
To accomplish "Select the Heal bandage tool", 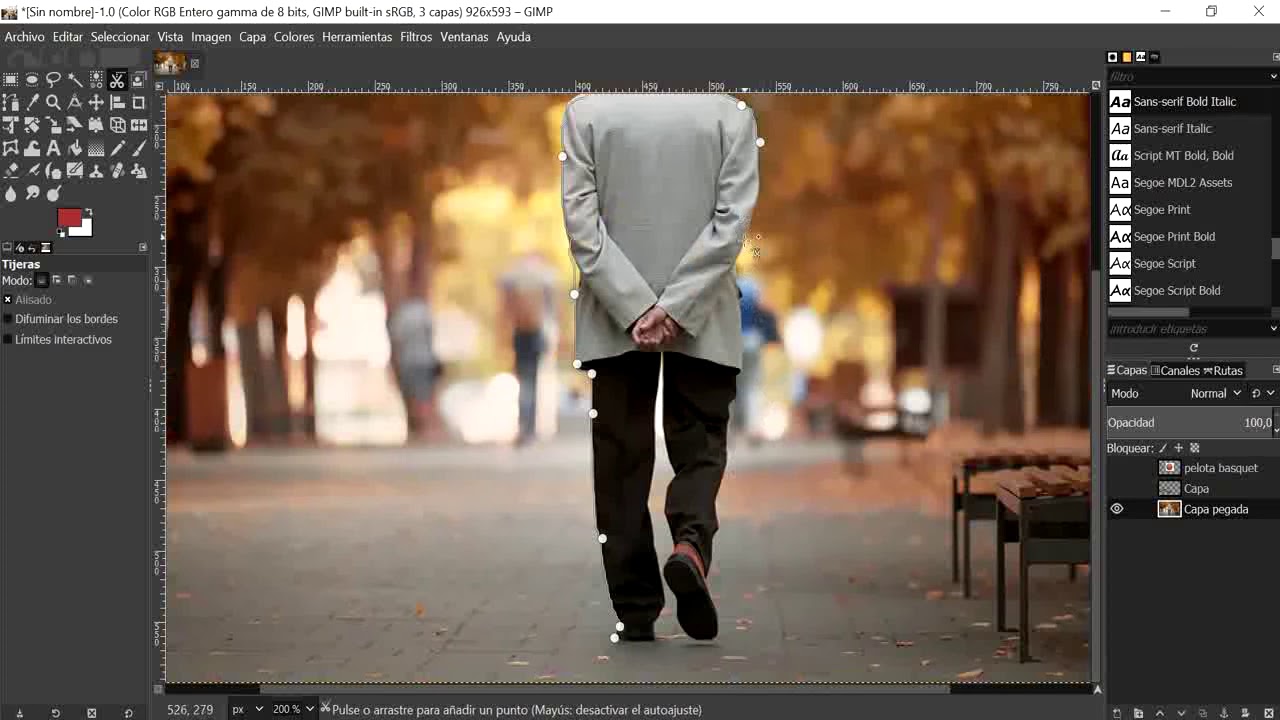I will click(x=117, y=171).
